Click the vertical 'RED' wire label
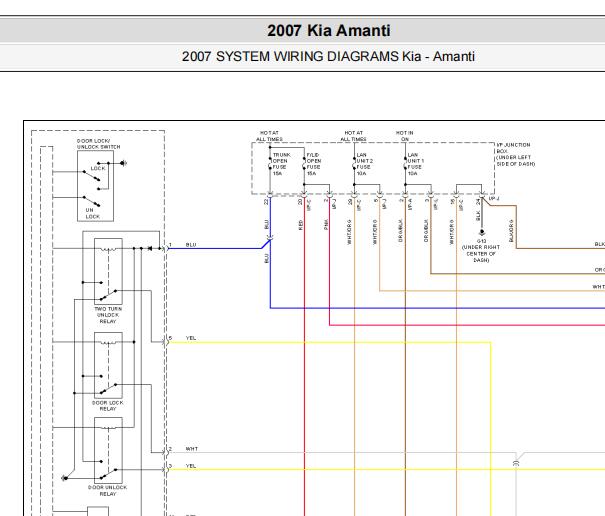 pyautogui.click(x=301, y=225)
